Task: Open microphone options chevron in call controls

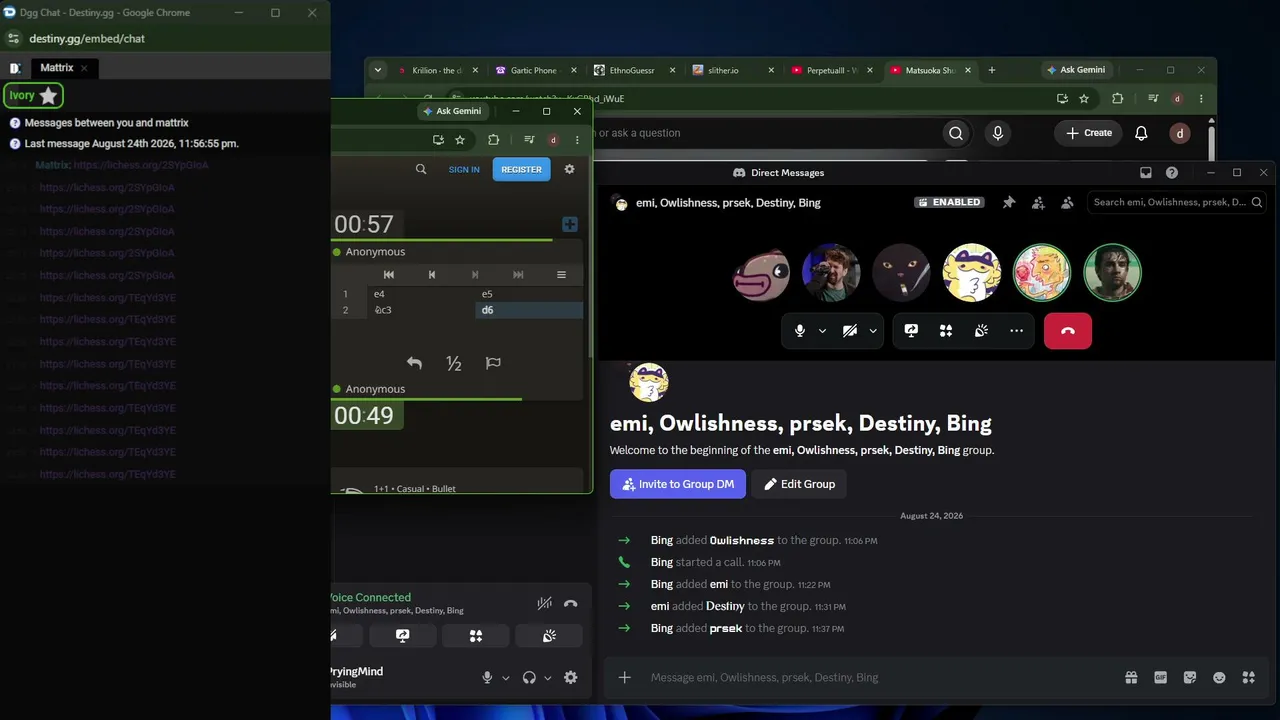Action: click(x=822, y=331)
